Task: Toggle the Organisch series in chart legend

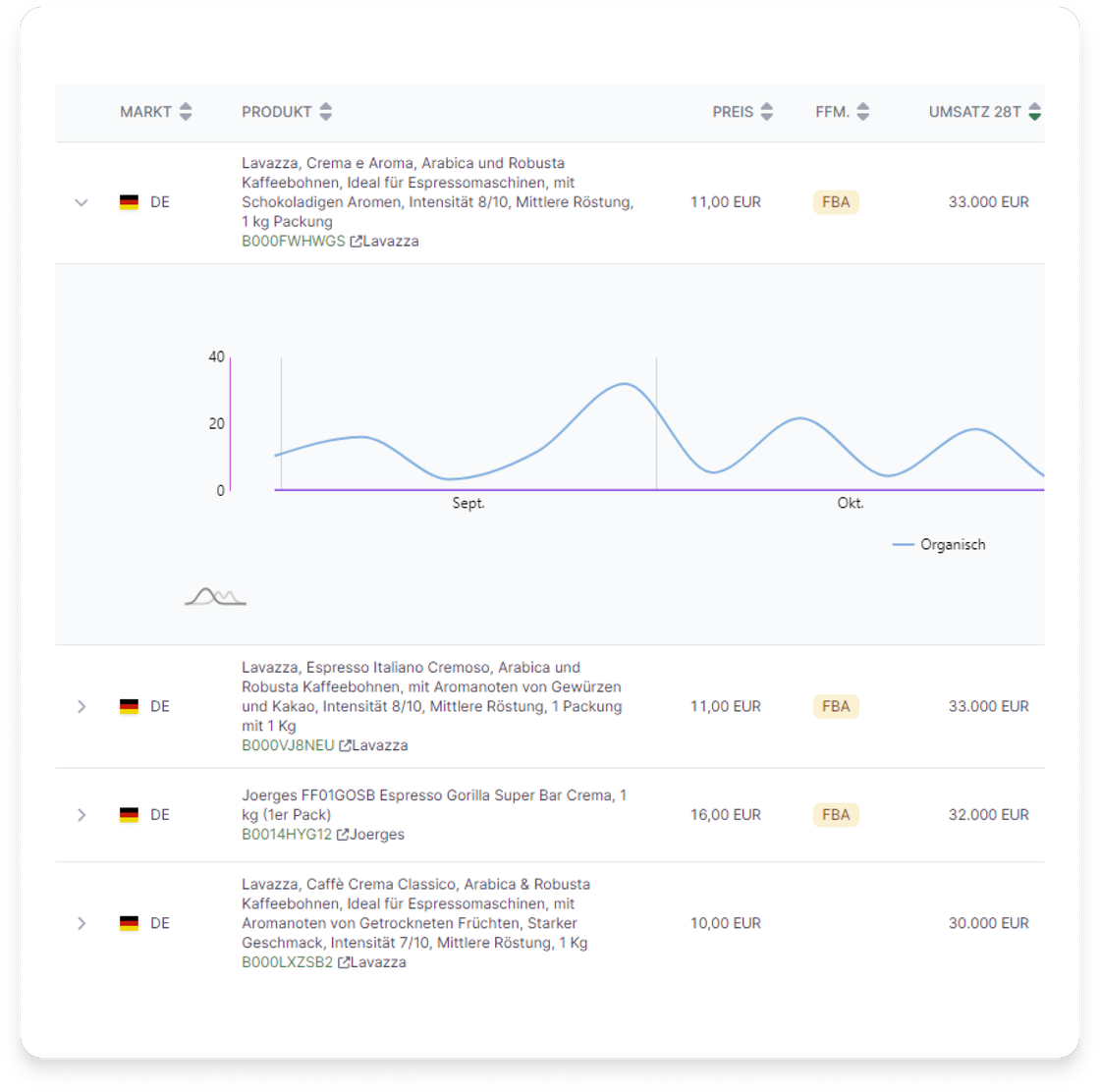Action: pos(939,545)
